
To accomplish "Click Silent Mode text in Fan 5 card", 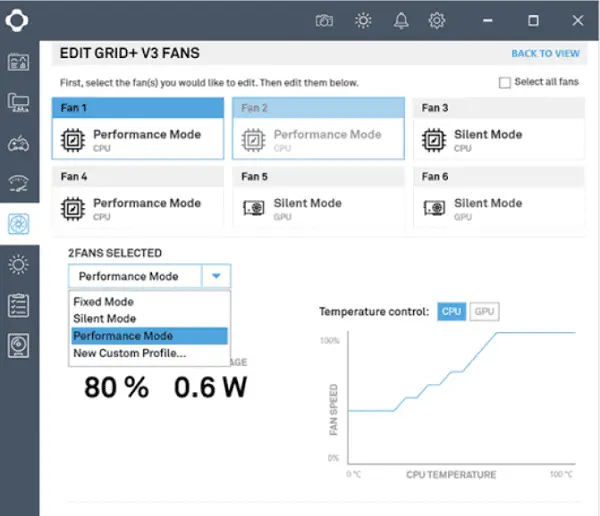I will tap(308, 203).
